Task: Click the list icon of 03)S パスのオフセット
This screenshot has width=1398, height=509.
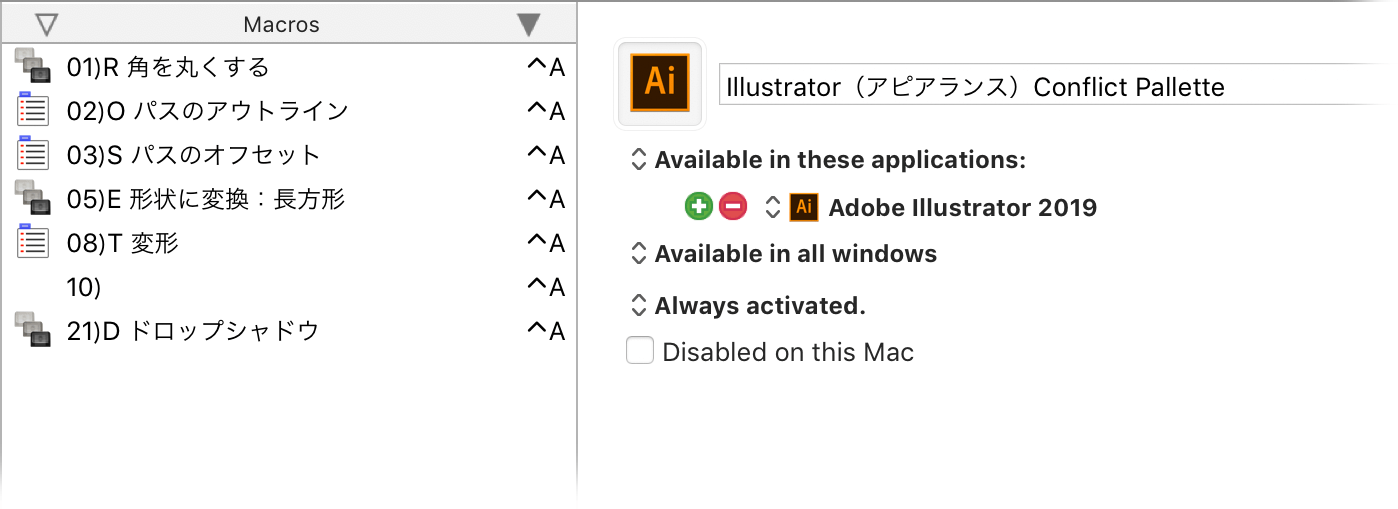Action: point(33,154)
